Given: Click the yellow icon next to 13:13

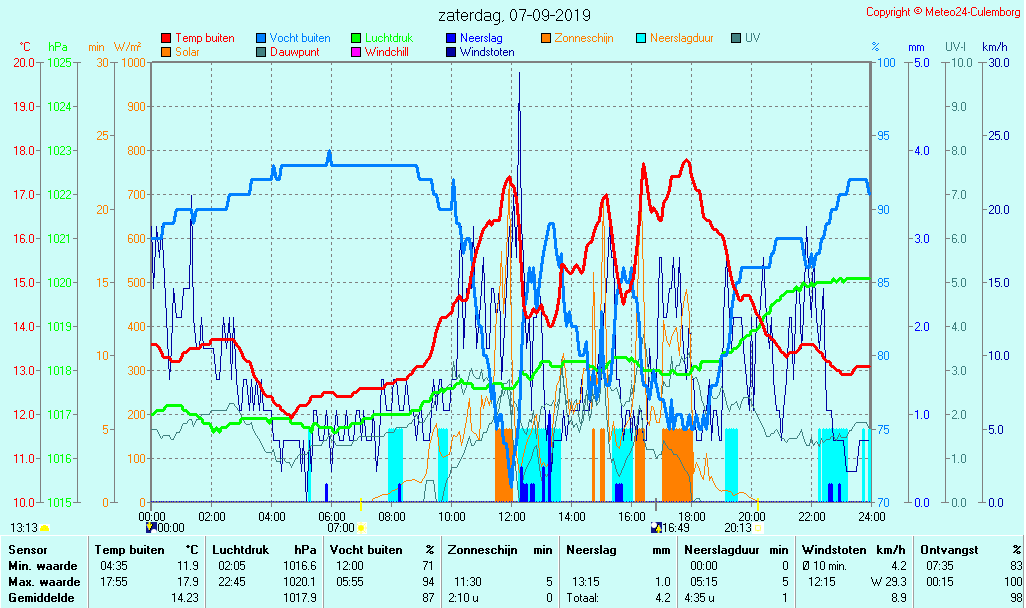Looking at the screenshot, I should 45,528.
